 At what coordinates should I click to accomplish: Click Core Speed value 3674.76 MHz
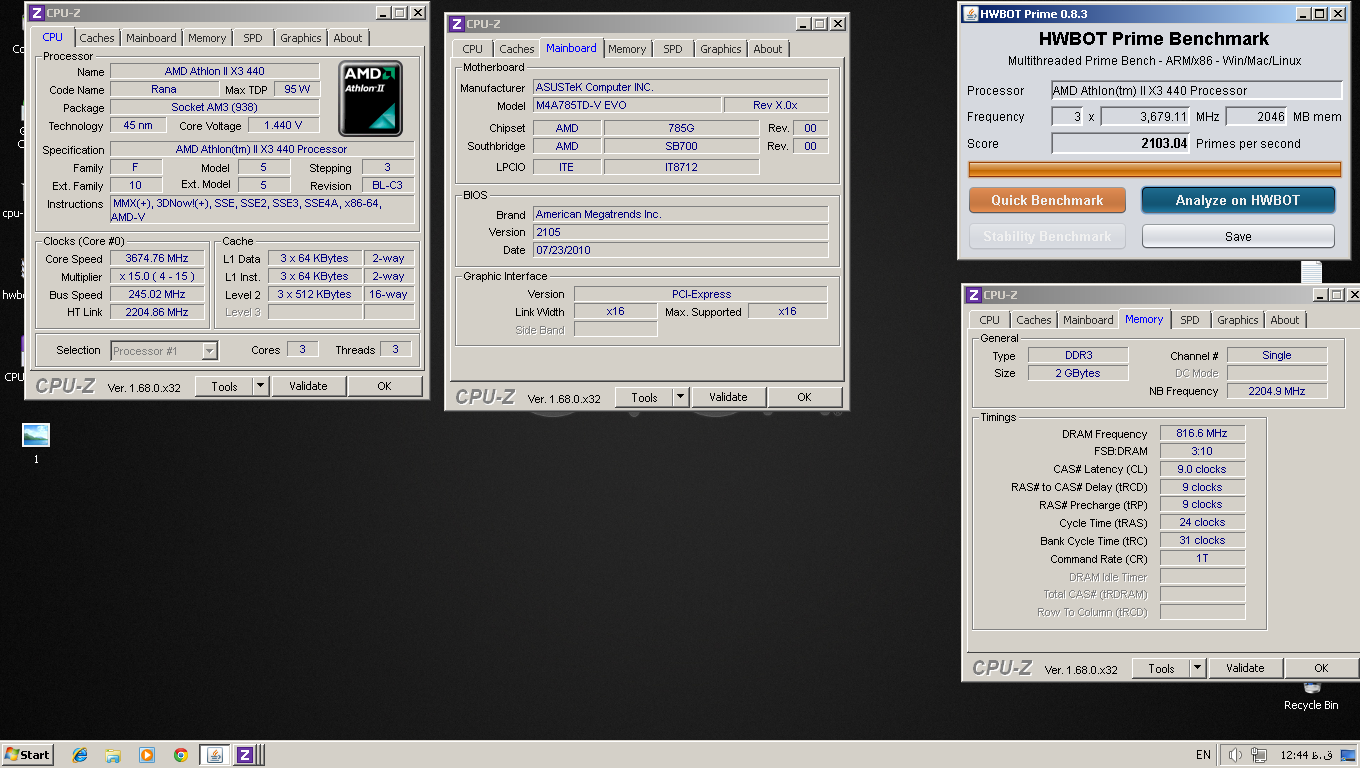pyautogui.click(x=157, y=258)
